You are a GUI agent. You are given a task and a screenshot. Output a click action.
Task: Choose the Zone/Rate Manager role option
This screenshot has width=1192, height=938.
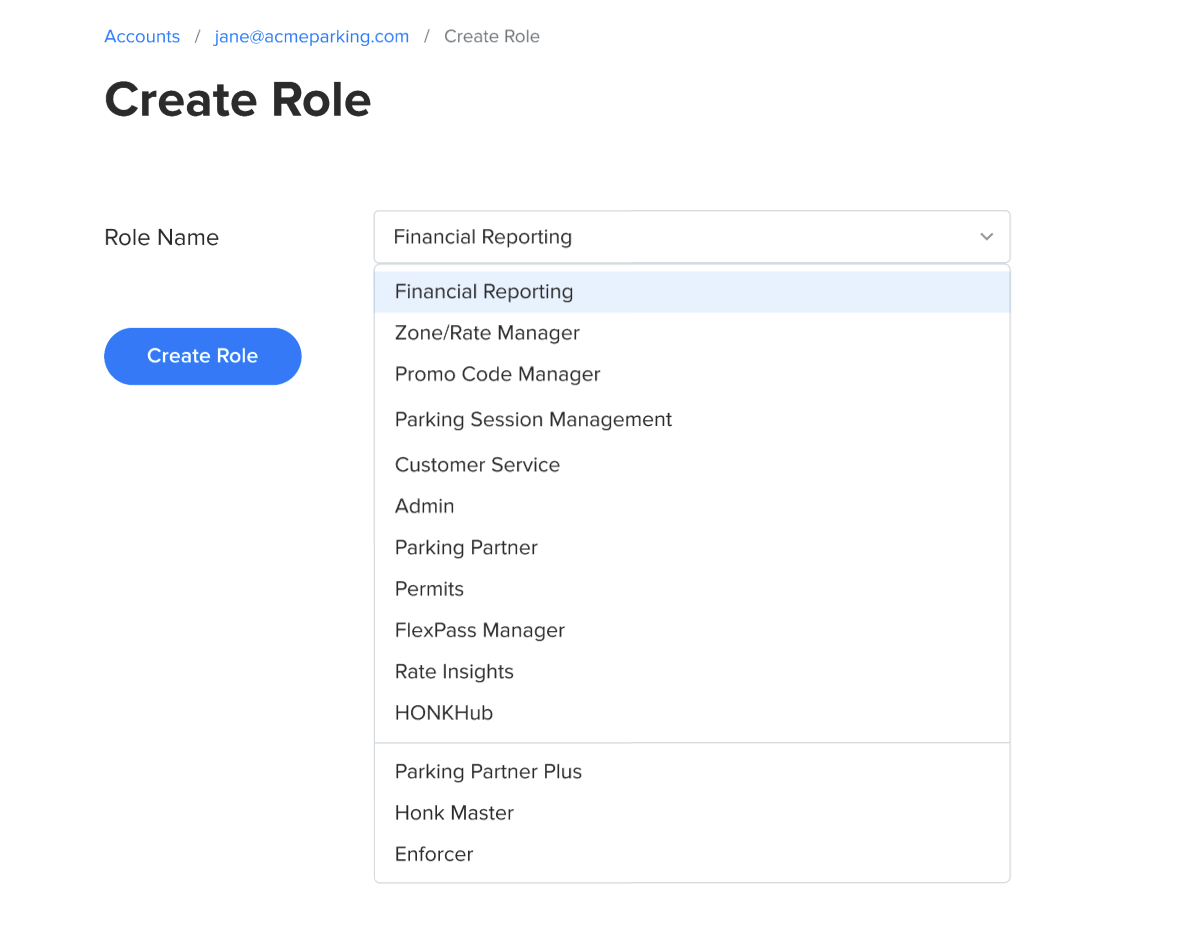487,333
